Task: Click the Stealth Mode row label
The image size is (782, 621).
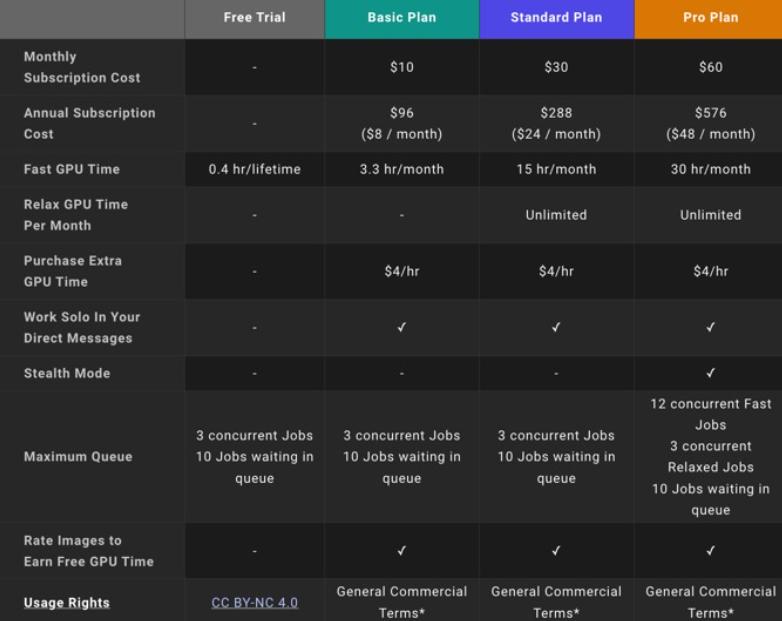Action: pos(67,373)
